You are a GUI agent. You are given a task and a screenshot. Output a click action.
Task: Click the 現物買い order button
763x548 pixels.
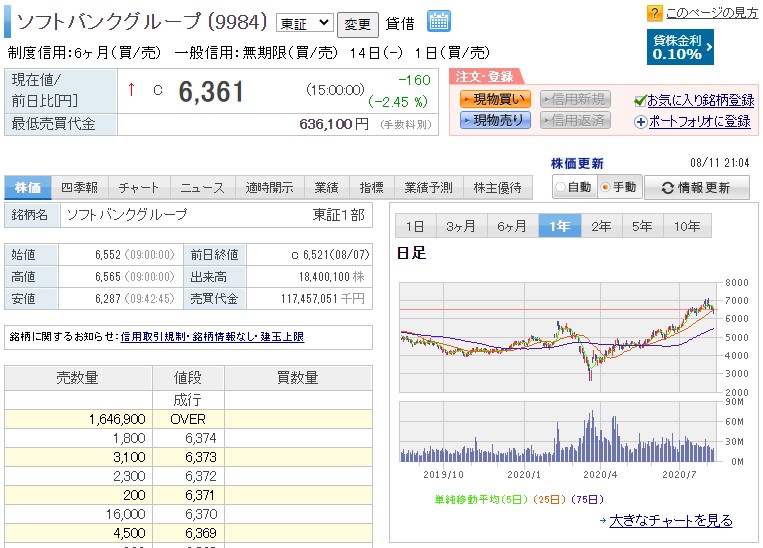click(495, 99)
